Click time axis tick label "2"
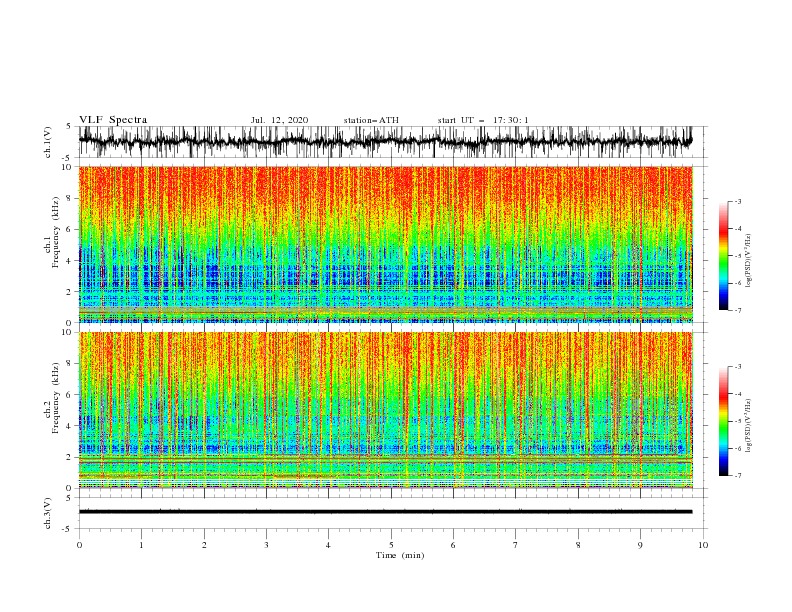Screen dimensions: 792x612 coord(204,545)
